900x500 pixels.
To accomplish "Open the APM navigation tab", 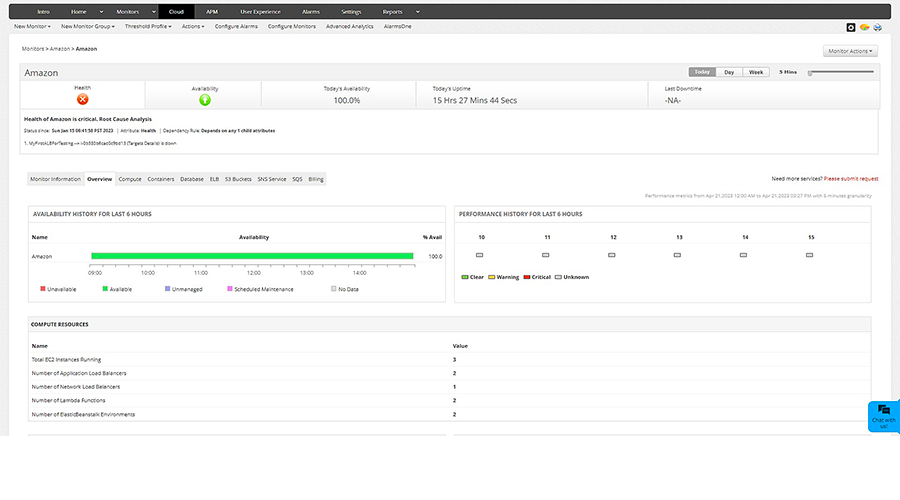I will point(212,11).
